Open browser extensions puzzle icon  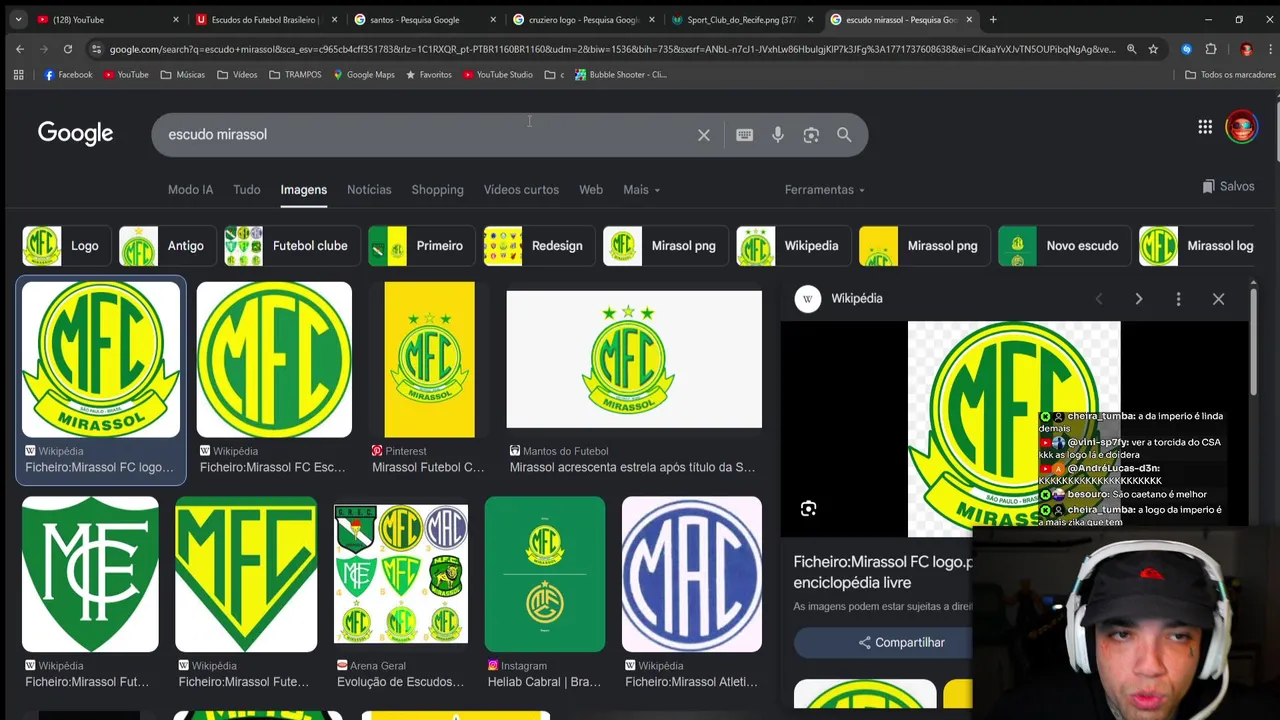1211,49
